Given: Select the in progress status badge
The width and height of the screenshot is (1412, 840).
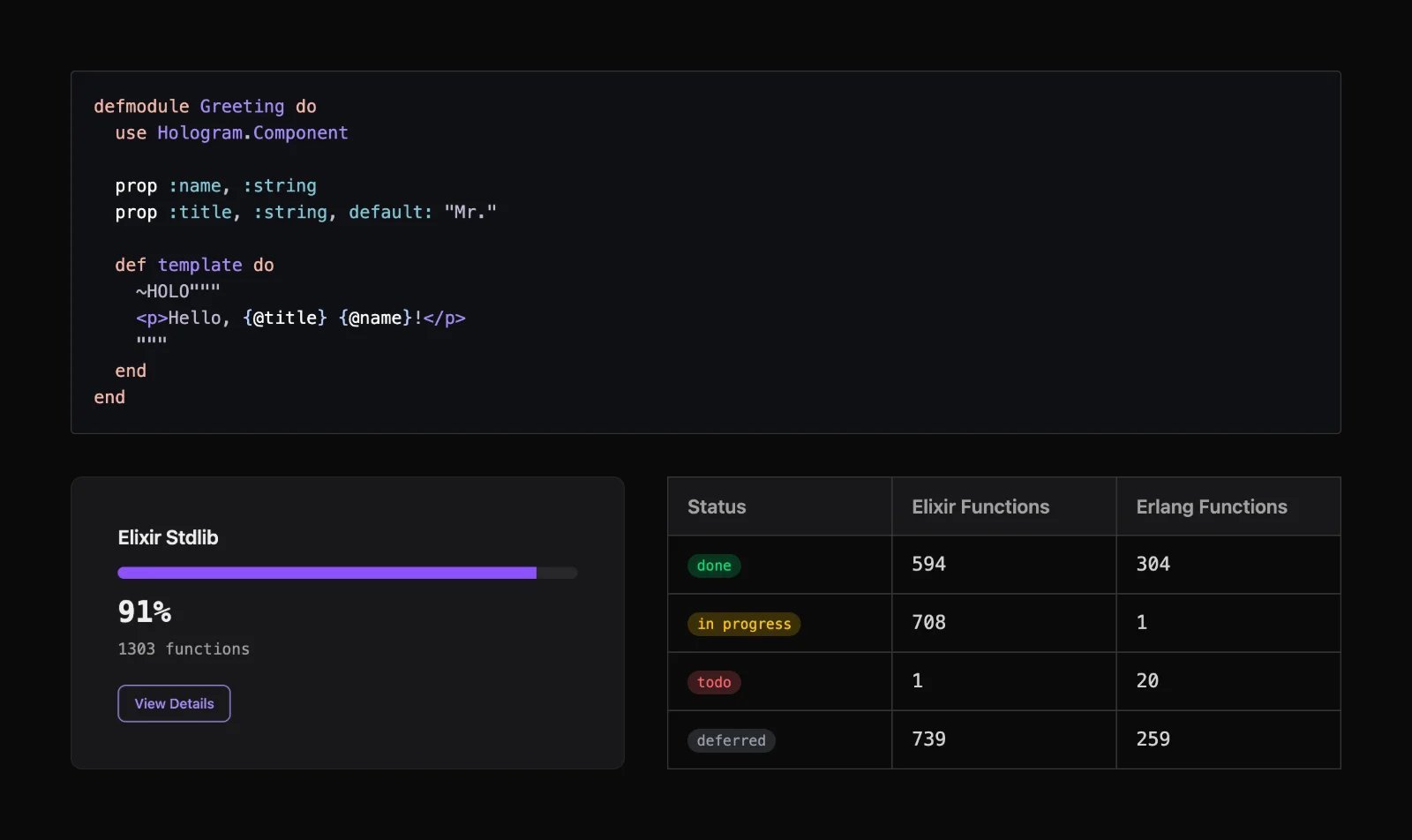Looking at the screenshot, I should coord(744,624).
